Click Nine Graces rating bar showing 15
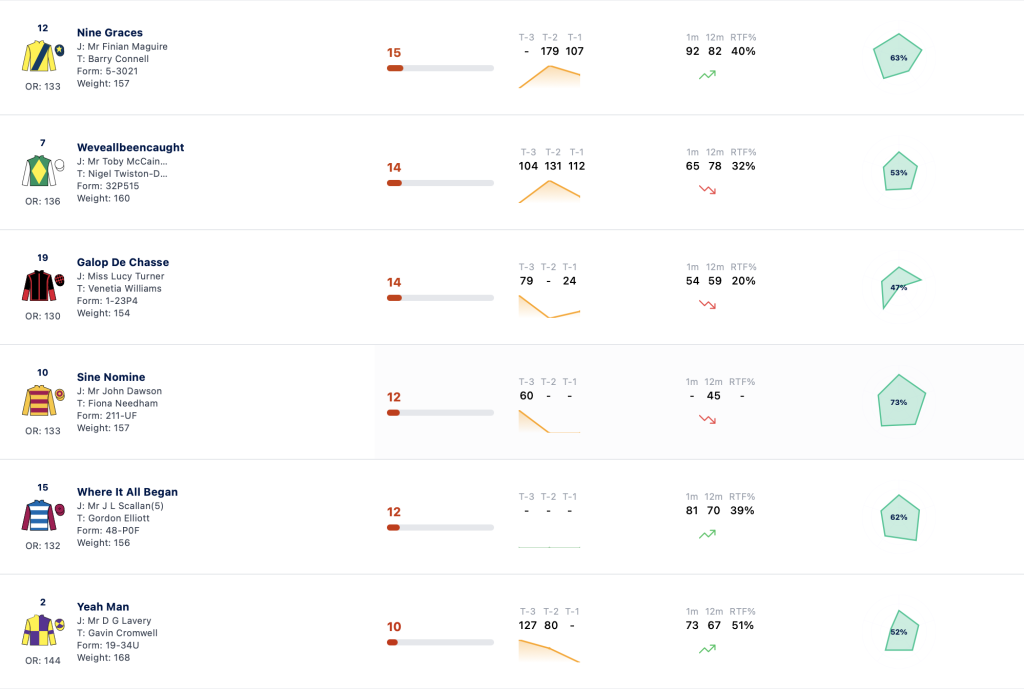Image resolution: width=1024 pixels, height=689 pixels. (x=440, y=68)
